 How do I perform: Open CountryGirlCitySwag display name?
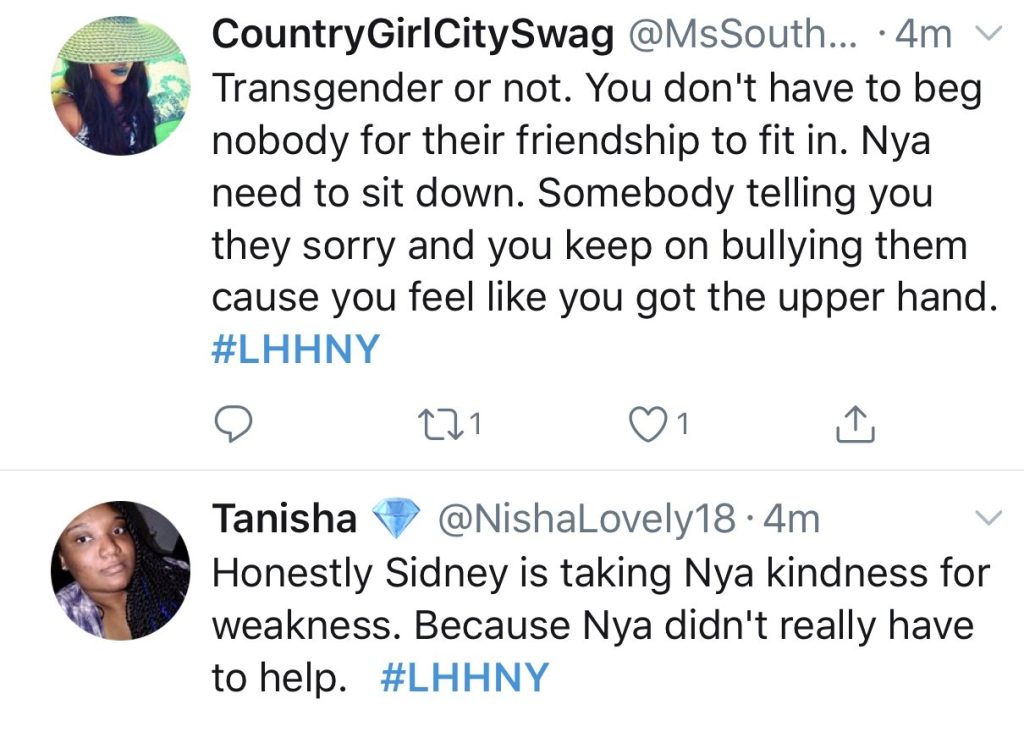413,35
